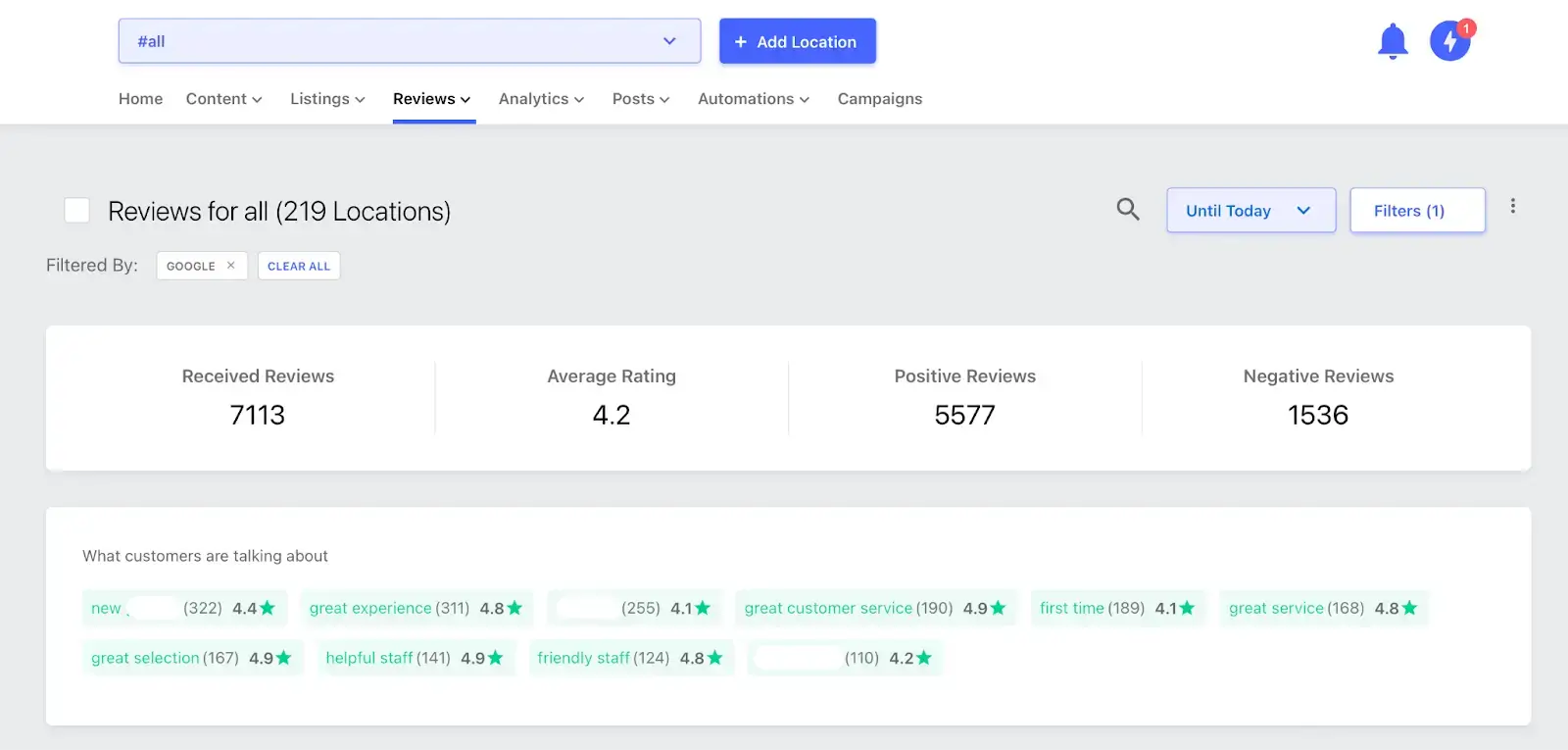This screenshot has width=1568, height=750.
Task: Select the first time topic tag
Action: (1117, 608)
